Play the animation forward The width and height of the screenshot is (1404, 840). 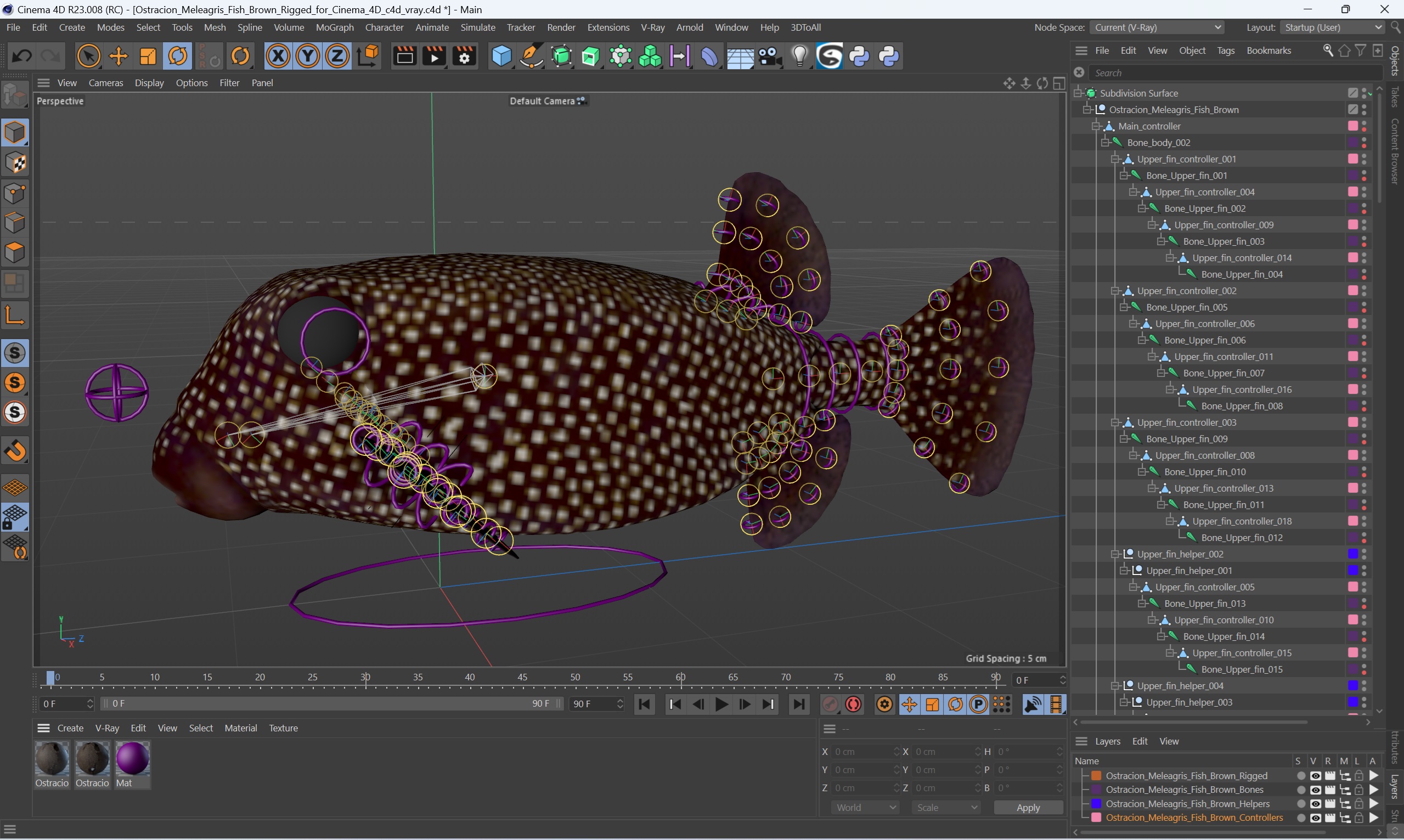coord(721,704)
